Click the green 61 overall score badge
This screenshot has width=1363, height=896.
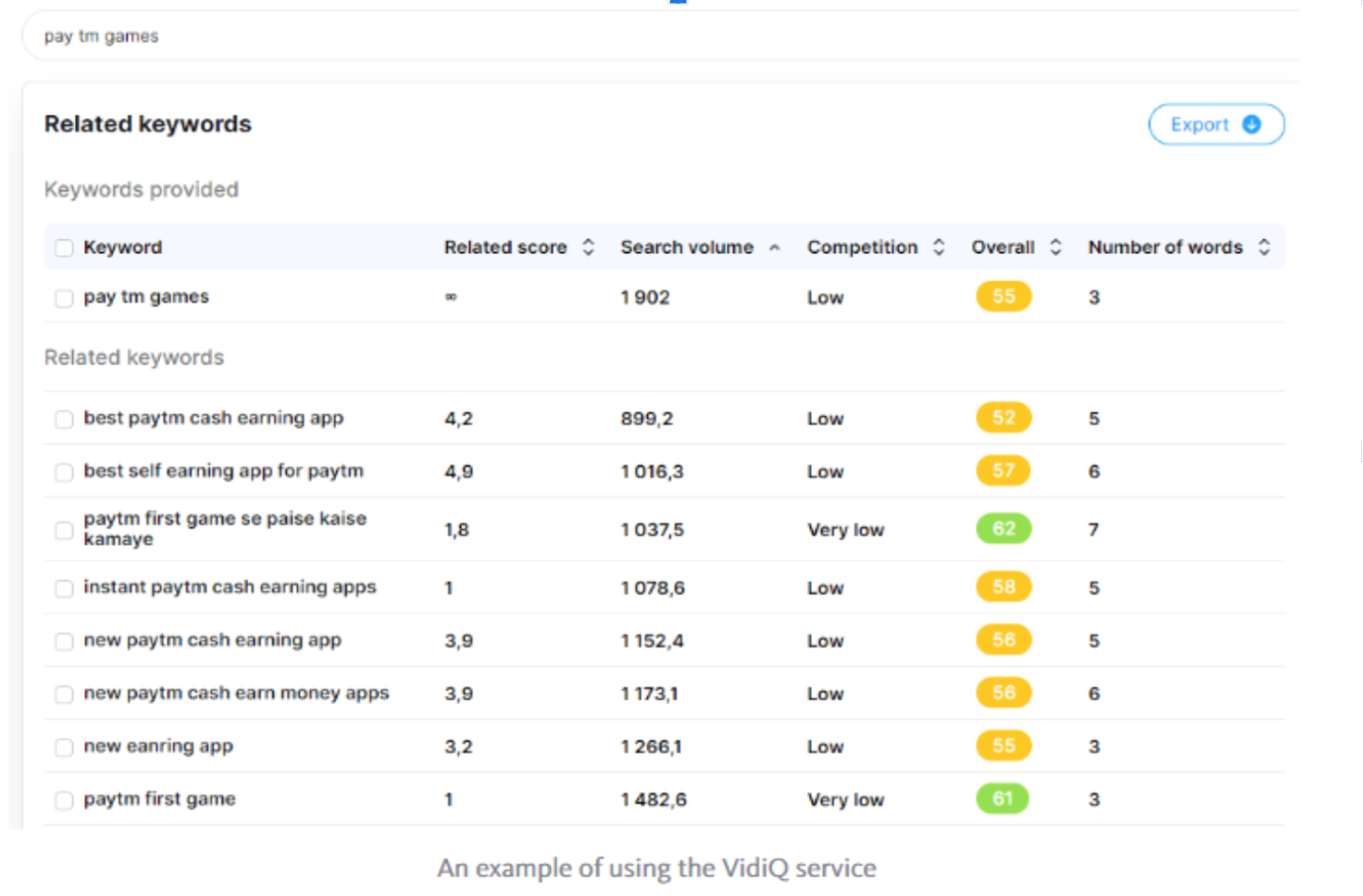(1003, 799)
